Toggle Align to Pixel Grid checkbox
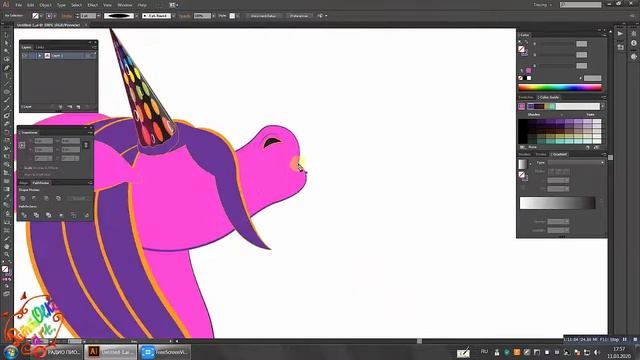Image resolution: width=640 pixels, height=360 pixels. (x=20, y=174)
